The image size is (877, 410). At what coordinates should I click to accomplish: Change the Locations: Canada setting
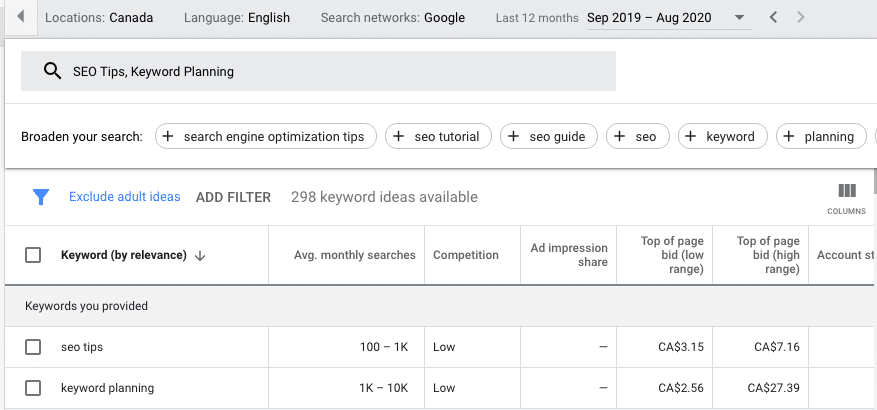click(x=99, y=18)
